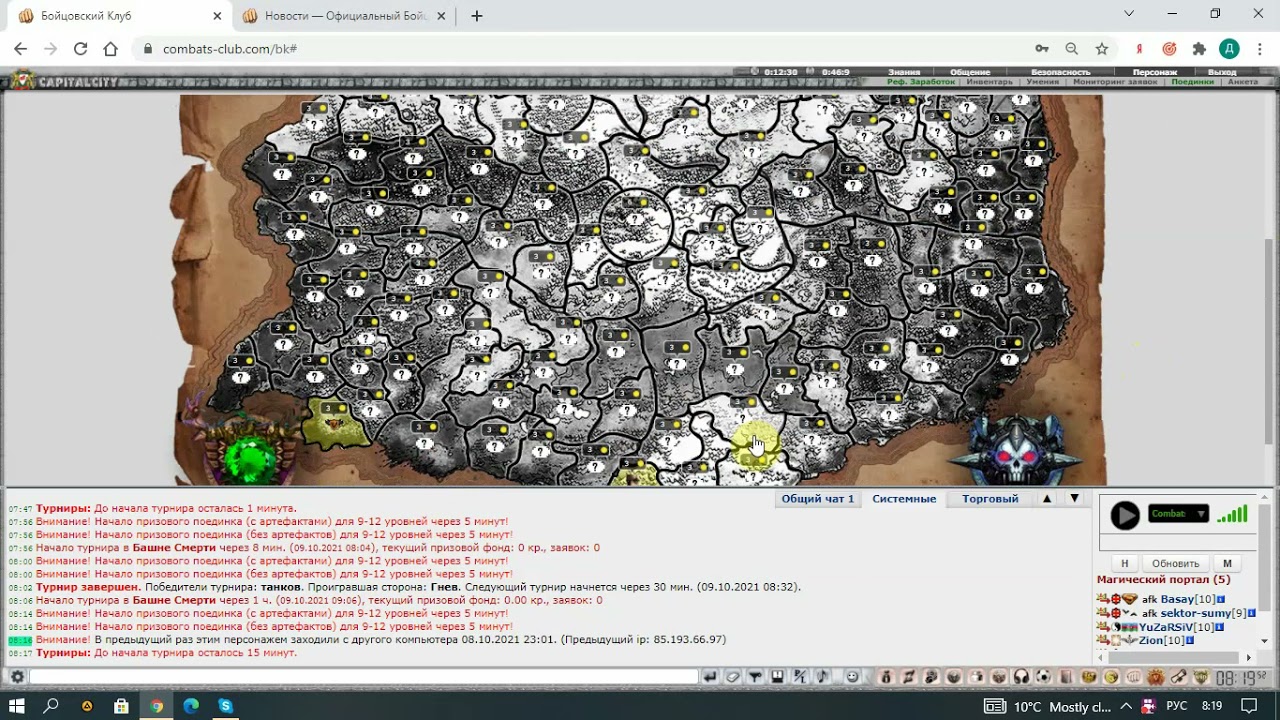Open the Windows Start menu
The width and height of the screenshot is (1280, 720).
[x=16, y=706]
